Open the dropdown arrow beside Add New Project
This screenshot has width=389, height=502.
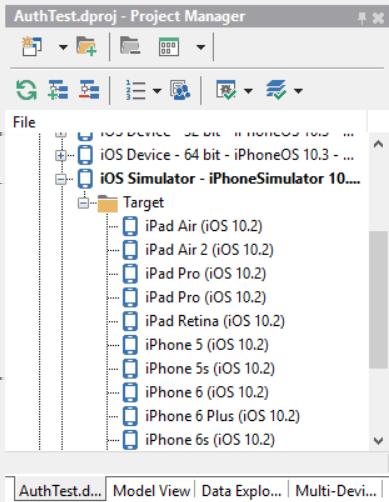coord(63,47)
